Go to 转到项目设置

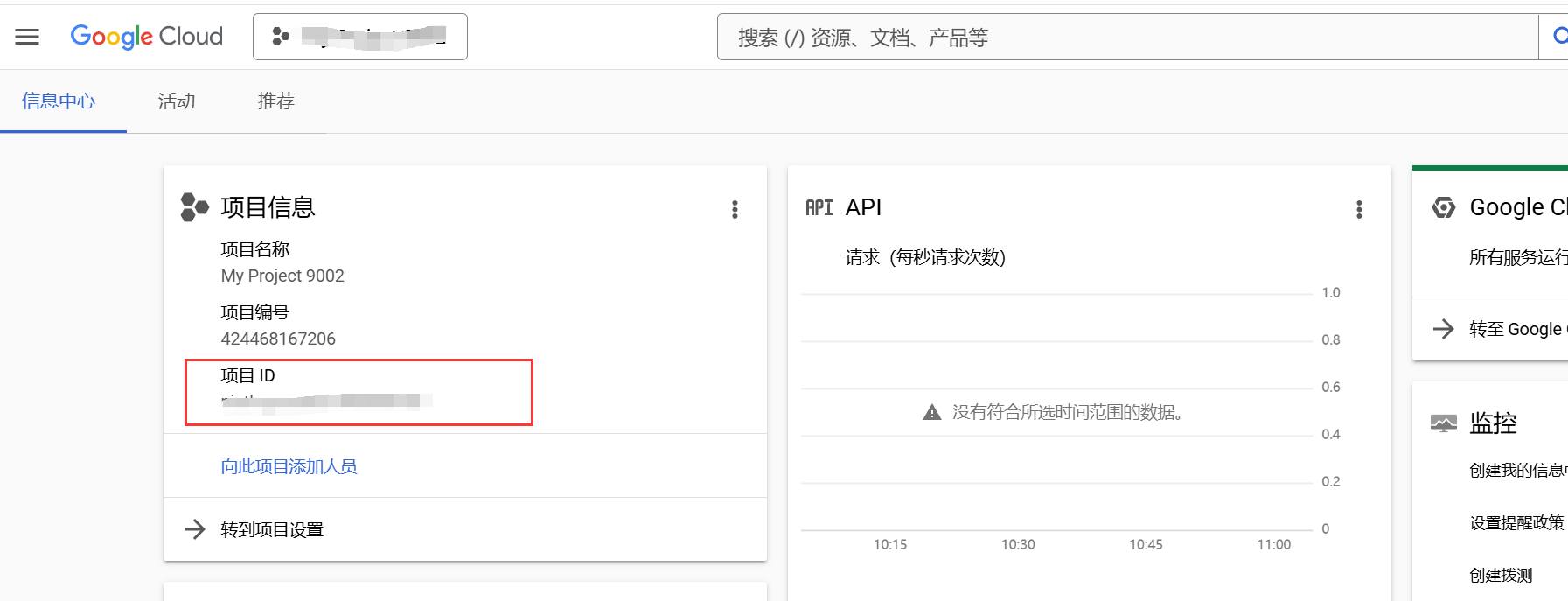[272, 529]
